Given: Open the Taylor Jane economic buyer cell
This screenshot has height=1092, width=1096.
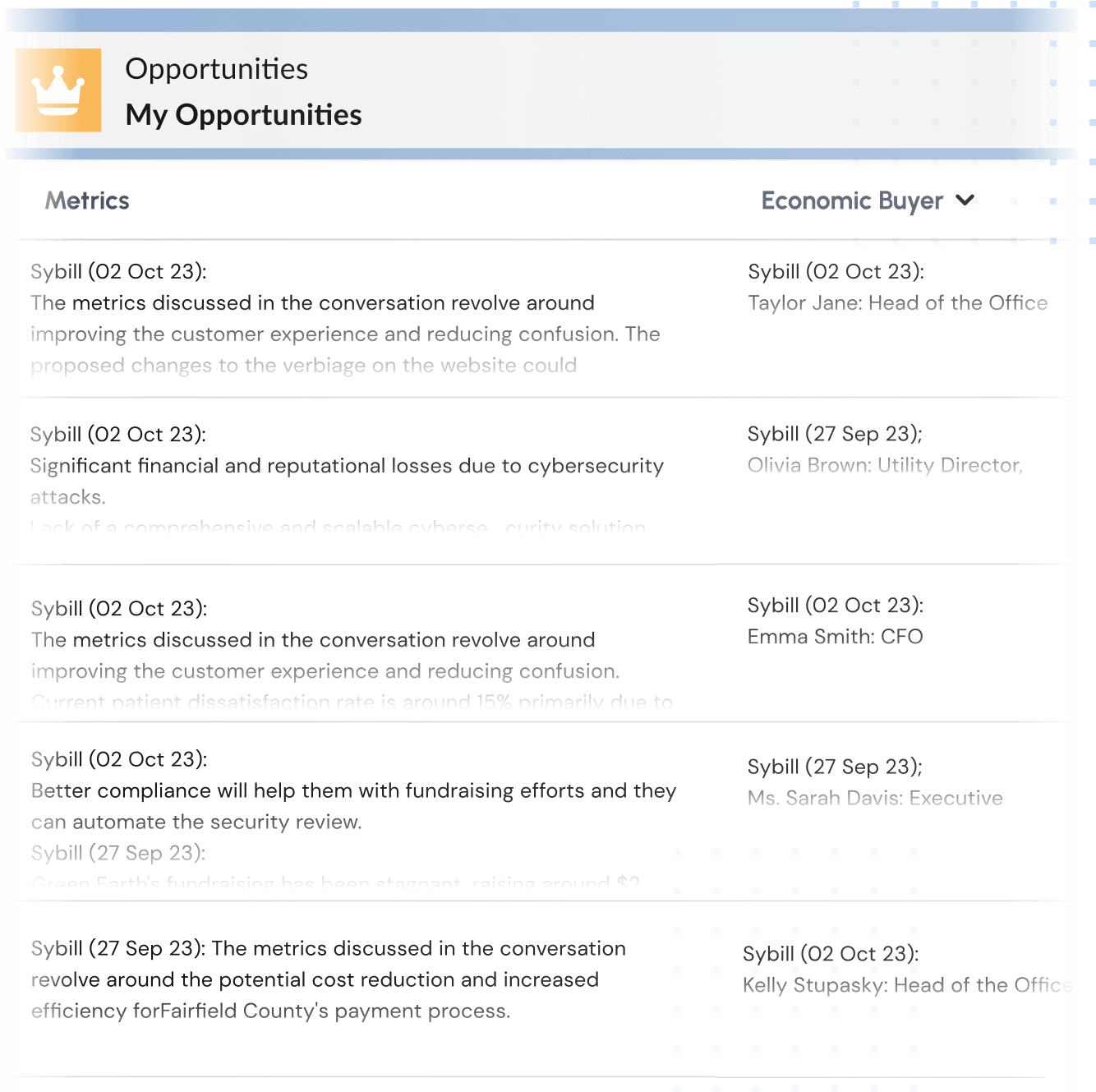Looking at the screenshot, I should coord(898,288).
